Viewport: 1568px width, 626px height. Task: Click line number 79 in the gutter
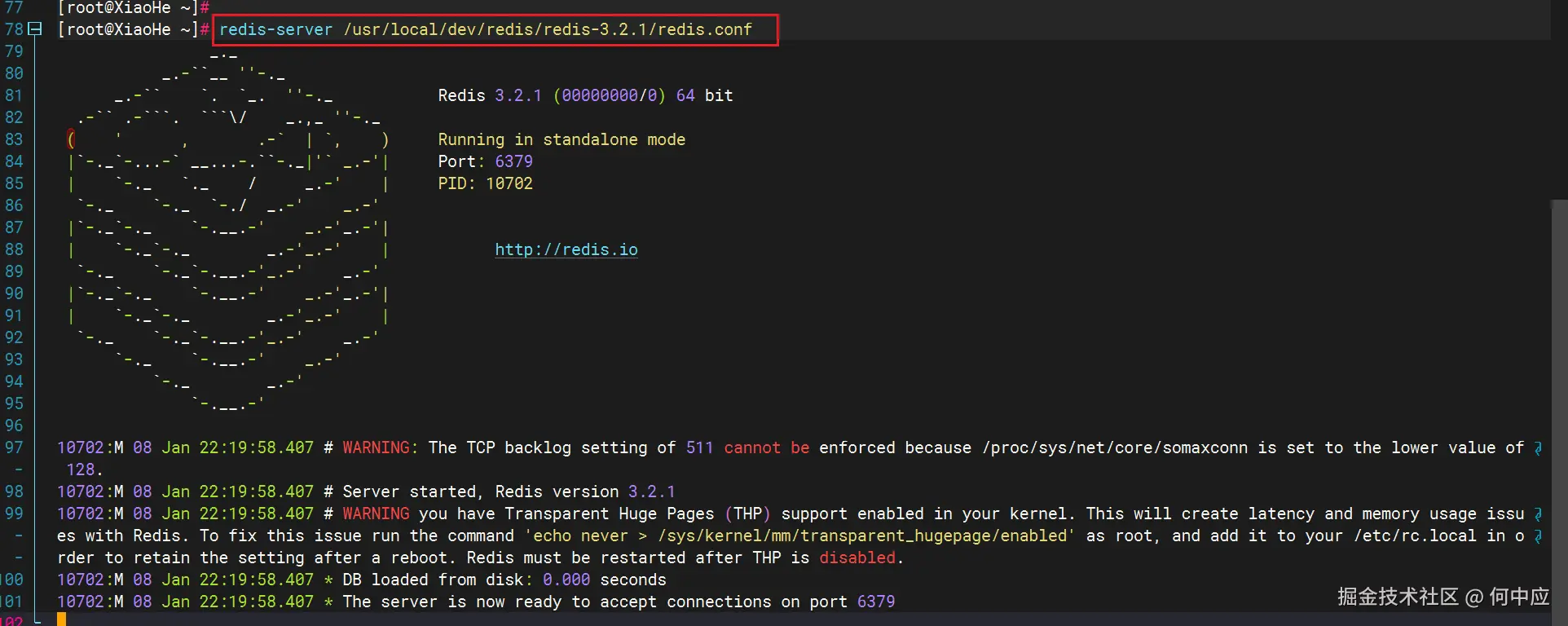click(14, 51)
